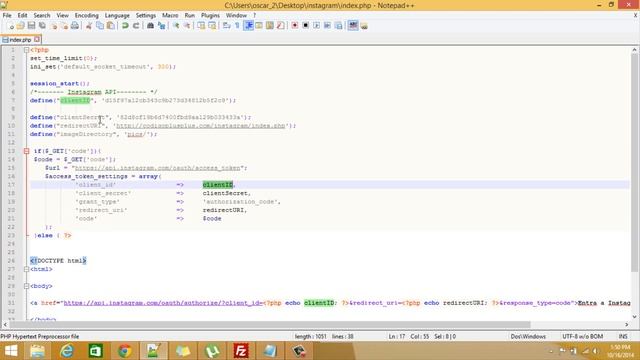Click the vertical scrollbar down arrow
This screenshot has width=640, height=360.
(x=634, y=317)
